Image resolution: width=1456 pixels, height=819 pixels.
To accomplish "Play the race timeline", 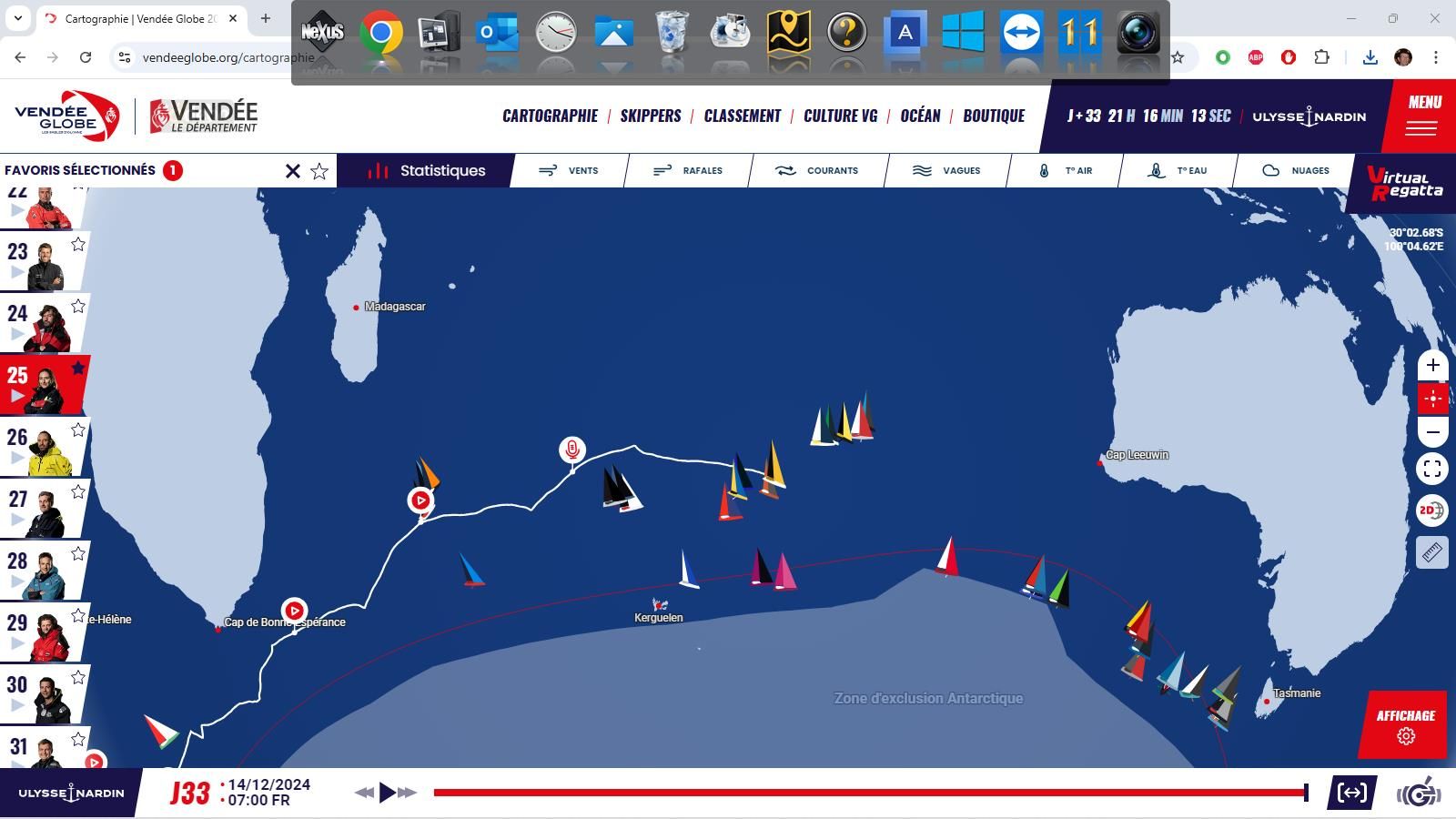I will pyautogui.click(x=387, y=792).
